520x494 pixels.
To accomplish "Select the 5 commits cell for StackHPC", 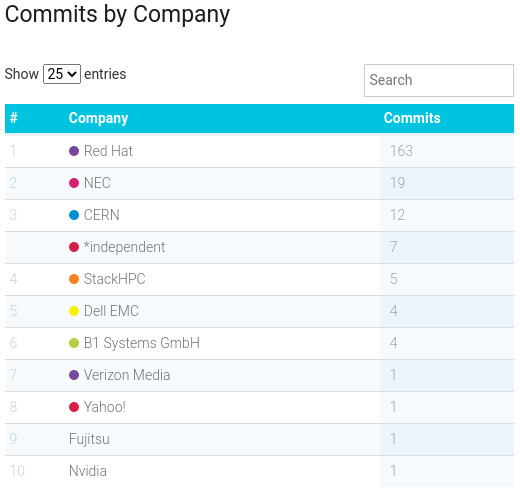I will click(447, 279).
